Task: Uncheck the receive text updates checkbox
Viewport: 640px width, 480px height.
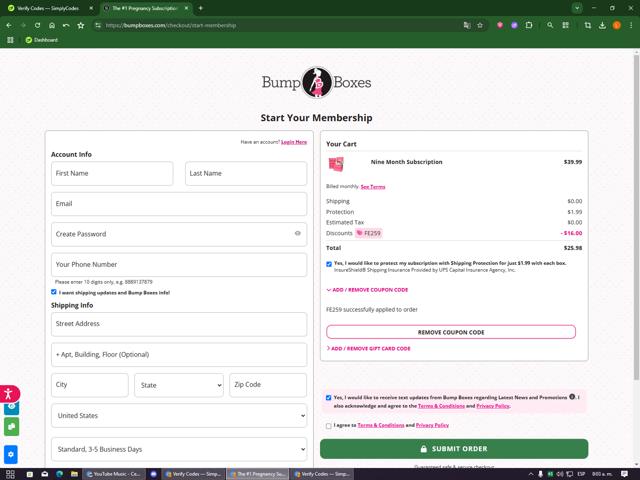Action: [x=329, y=398]
